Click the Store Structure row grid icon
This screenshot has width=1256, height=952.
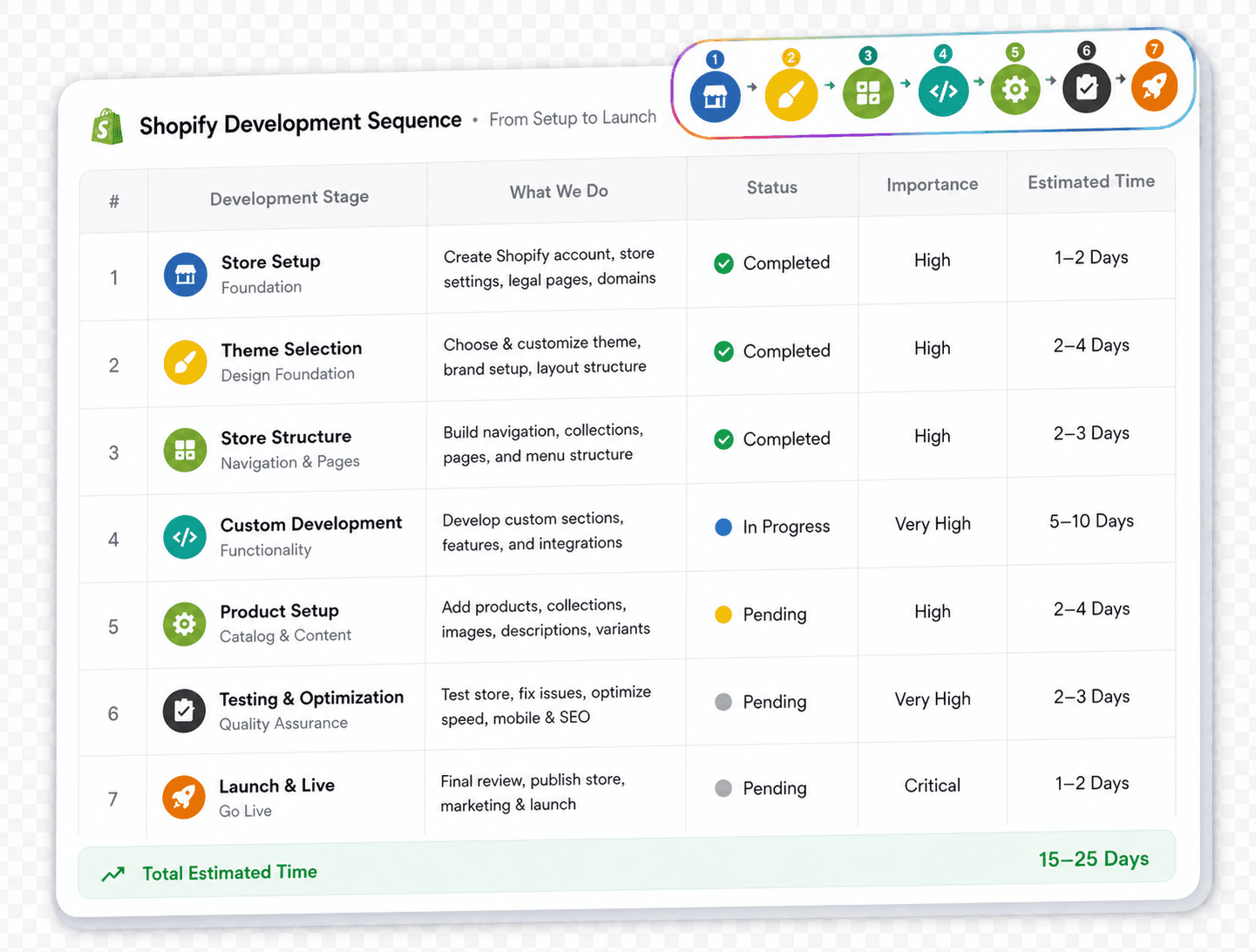click(x=185, y=450)
